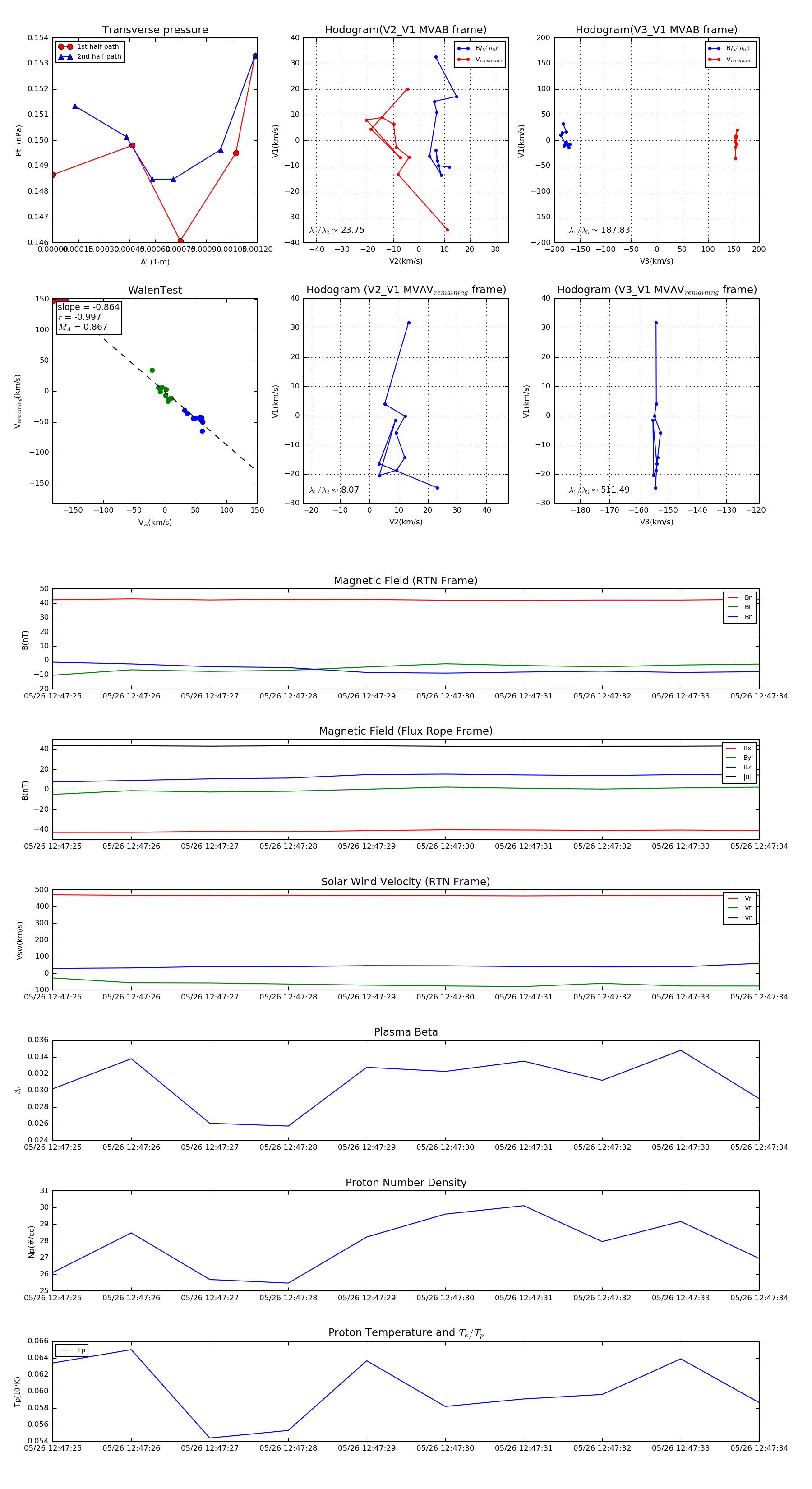Image resolution: width=812 pixels, height=1489 pixels.
Task: Click the 'Vsw(km/s)' y-axis label
Action: (x=20, y=940)
